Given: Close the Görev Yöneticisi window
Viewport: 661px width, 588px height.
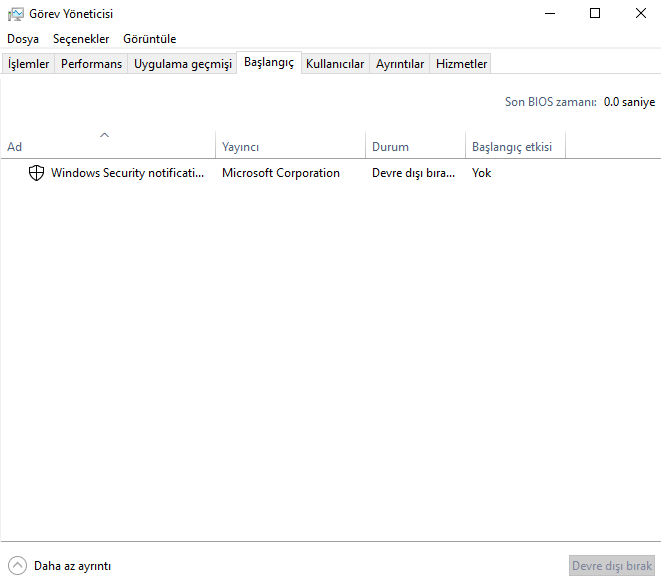Looking at the screenshot, I should (x=640, y=13).
